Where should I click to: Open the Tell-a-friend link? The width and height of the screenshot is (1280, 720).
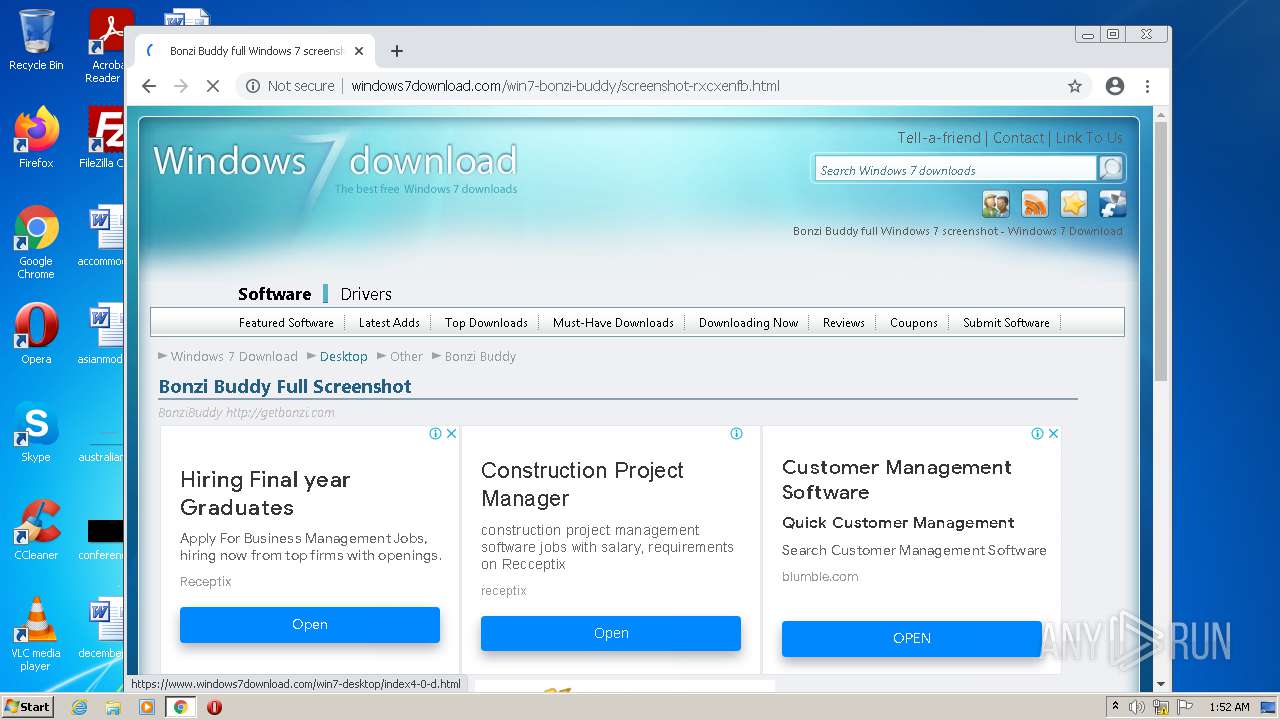[x=939, y=138]
